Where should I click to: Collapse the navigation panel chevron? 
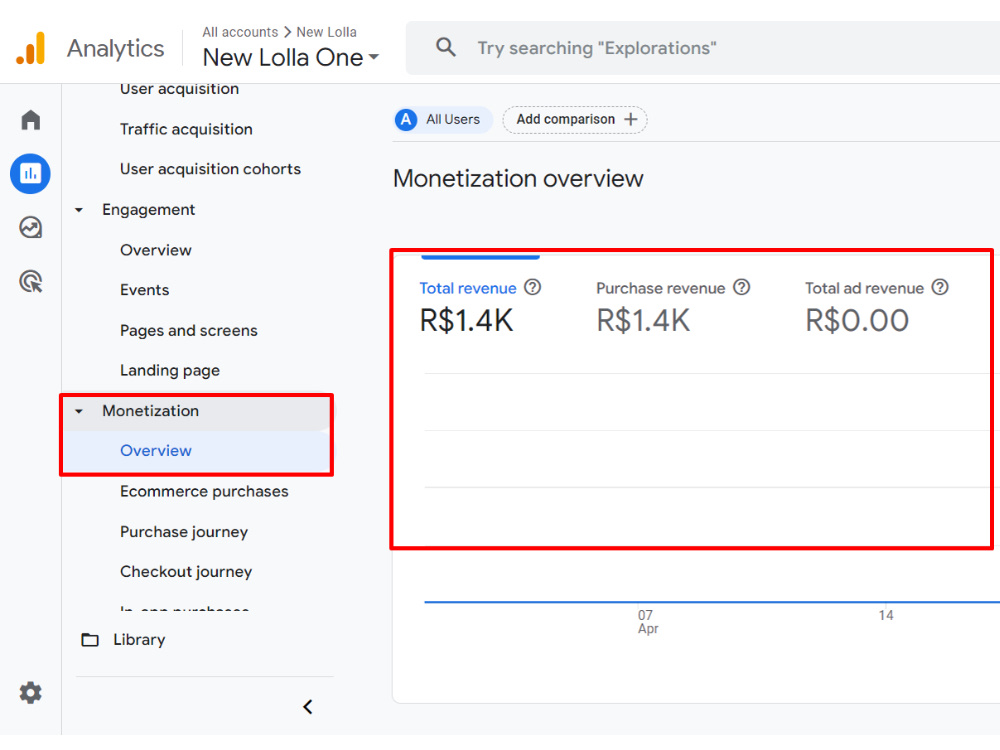(308, 707)
